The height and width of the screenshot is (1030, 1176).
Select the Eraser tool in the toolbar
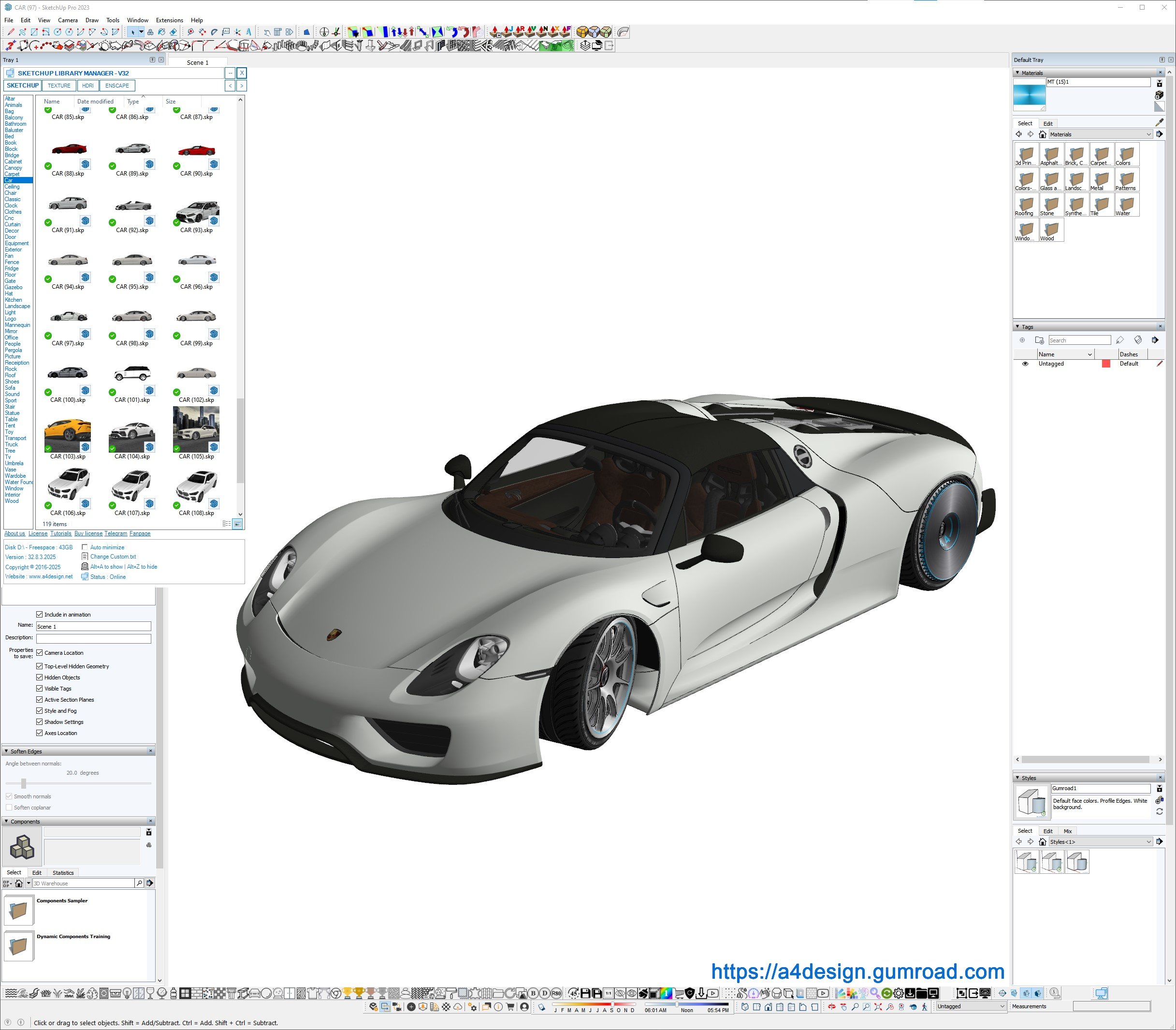(x=174, y=32)
